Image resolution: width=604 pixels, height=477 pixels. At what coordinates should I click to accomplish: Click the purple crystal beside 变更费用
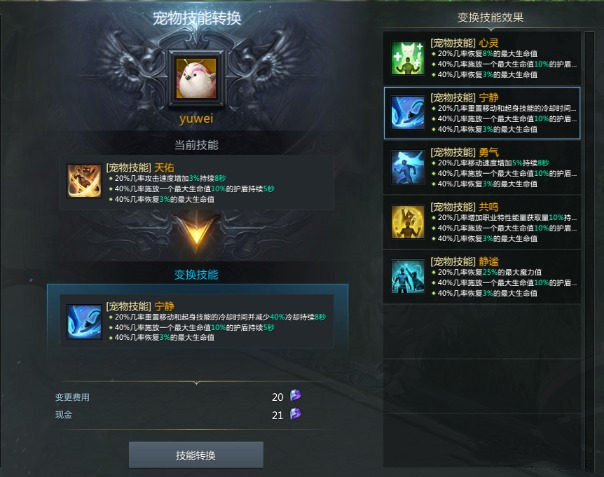coord(295,395)
